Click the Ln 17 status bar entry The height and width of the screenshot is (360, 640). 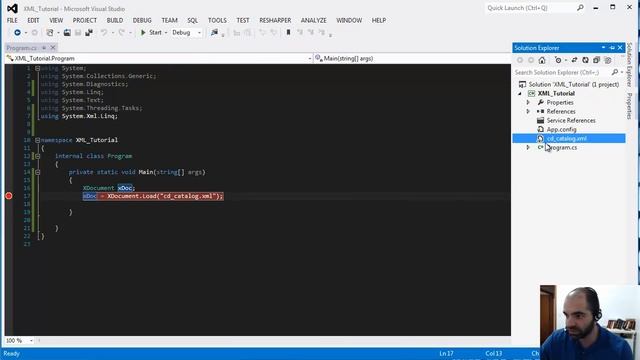pos(446,354)
